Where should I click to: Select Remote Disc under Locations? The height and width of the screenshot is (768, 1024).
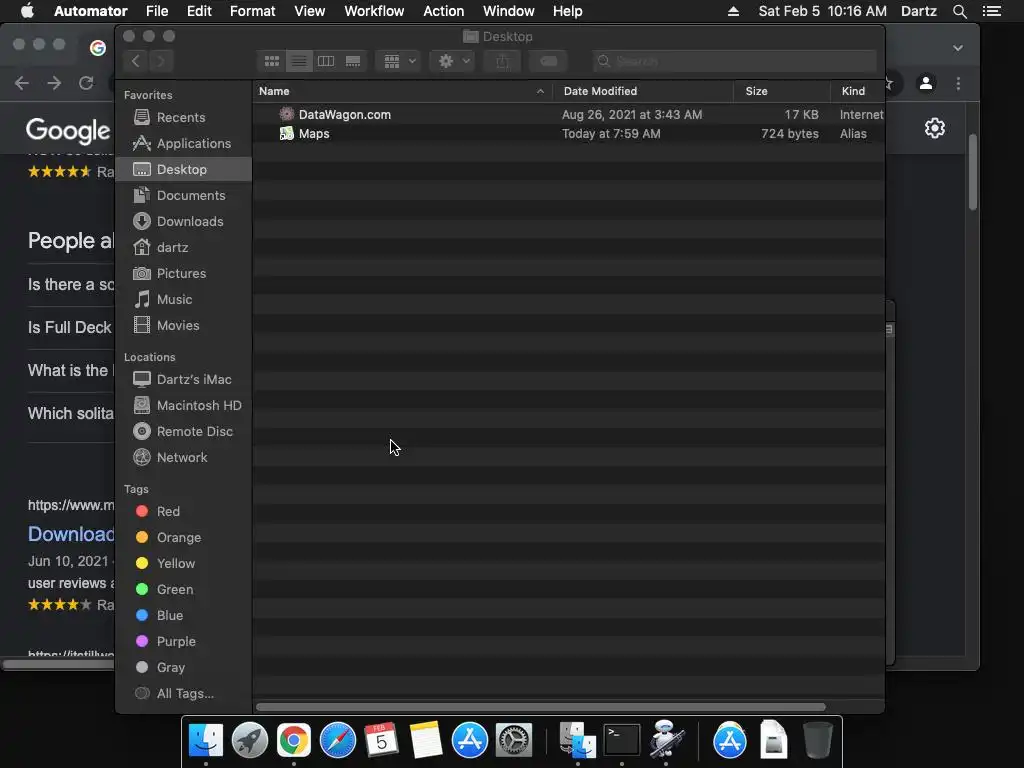pyautogui.click(x=183, y=432)
